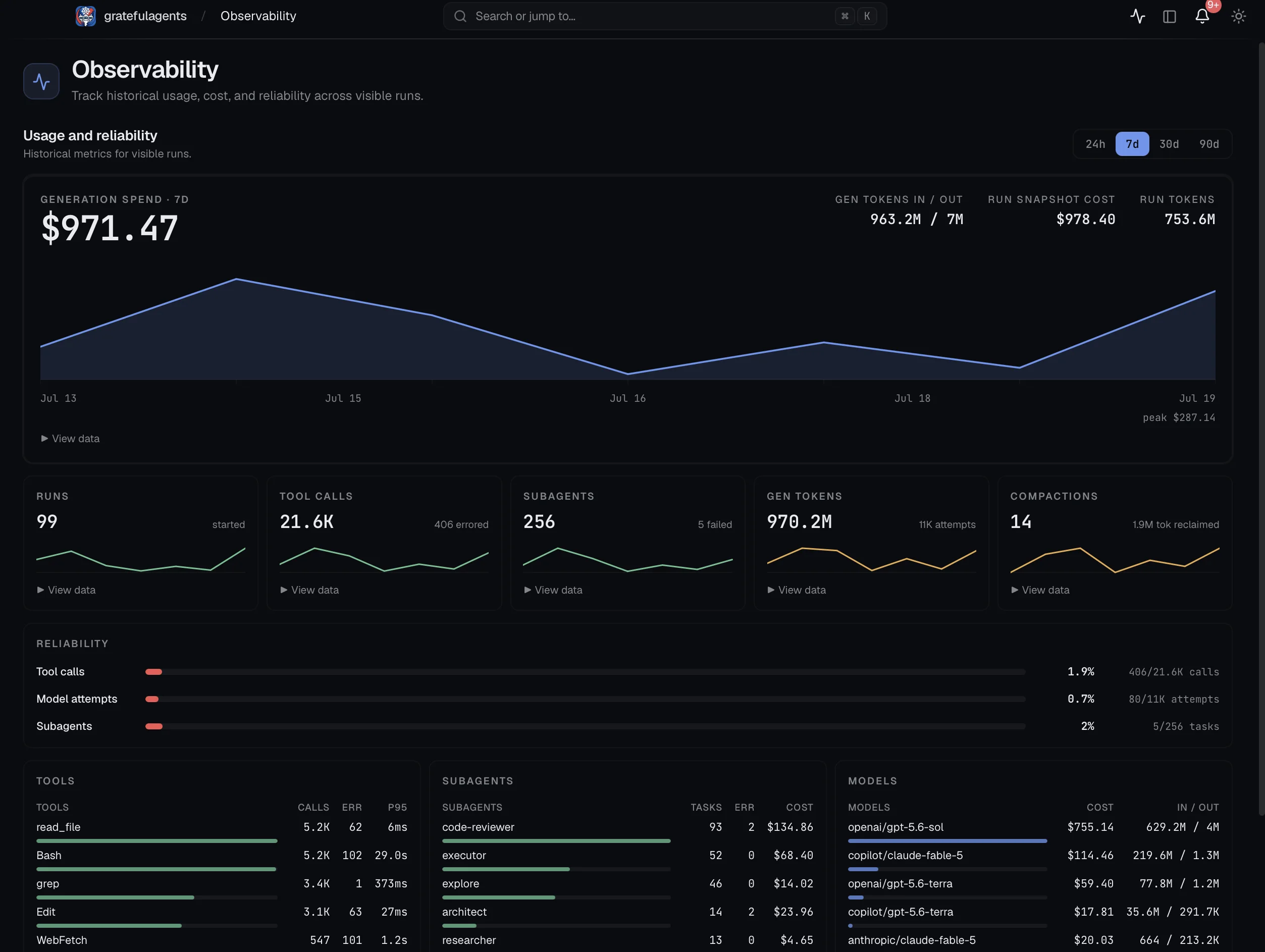Click the TASKS column header in Subagents
This screenshot has width=1265, height=952.
point(706,807)
